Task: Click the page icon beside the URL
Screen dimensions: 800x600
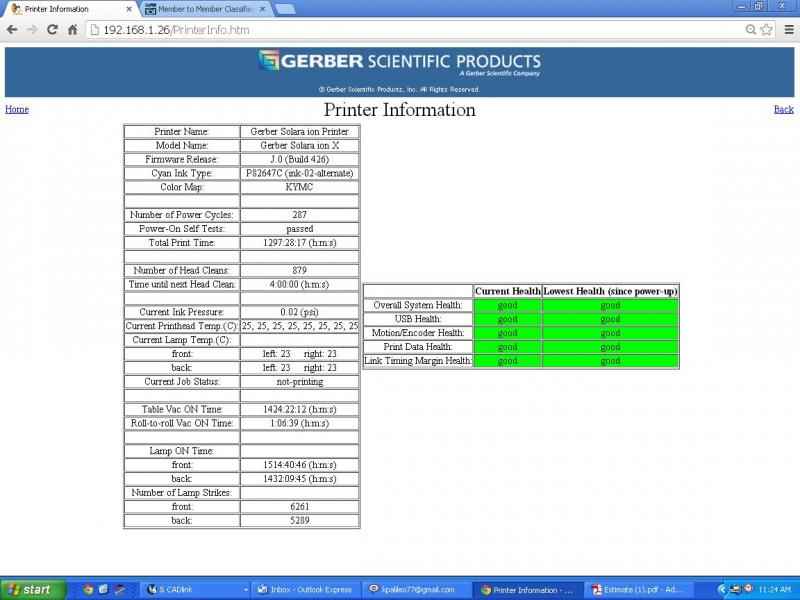Action: (94, 30)
